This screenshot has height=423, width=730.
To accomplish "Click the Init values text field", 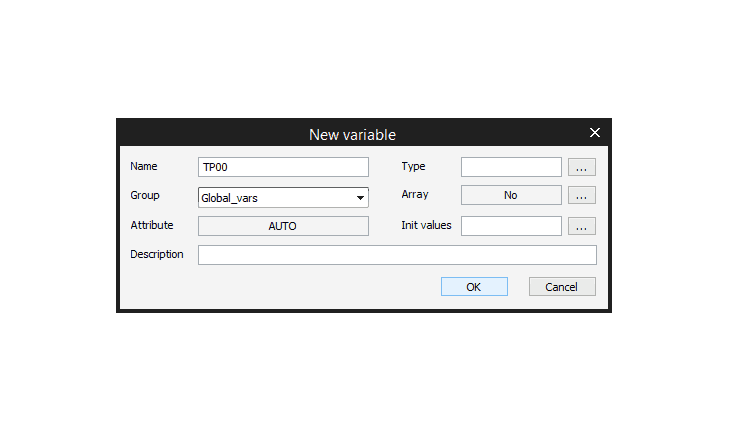I will 511,226.
